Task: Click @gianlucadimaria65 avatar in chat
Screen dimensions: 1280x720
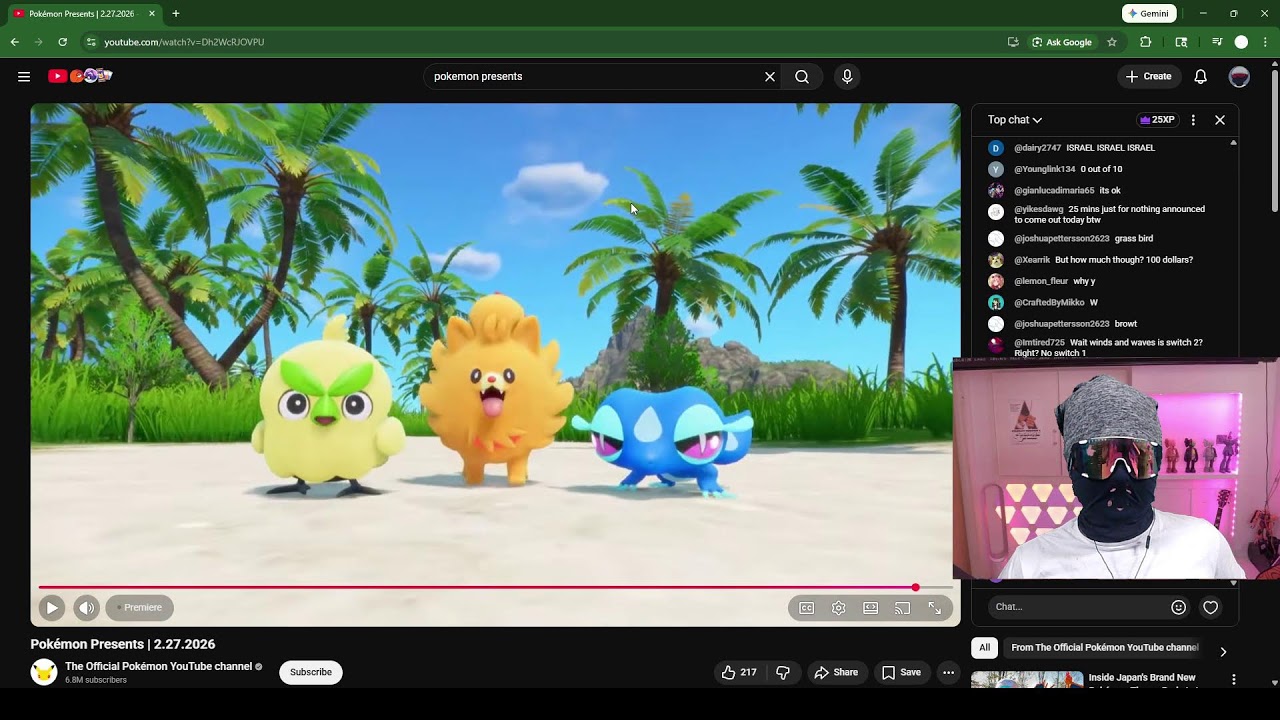Action: (x=996, y=191)
